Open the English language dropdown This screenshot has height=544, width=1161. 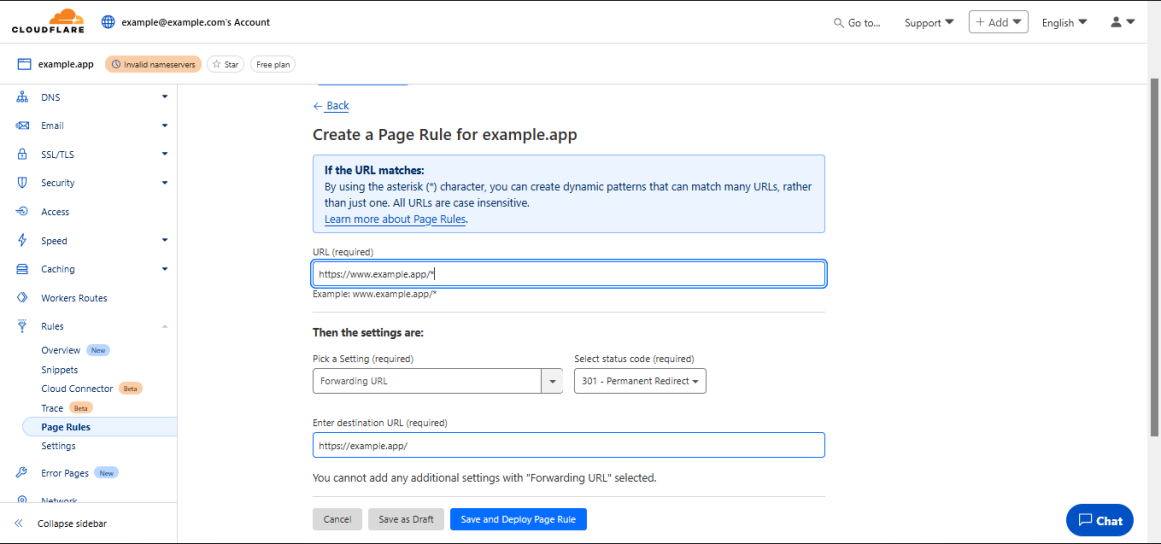[1064, 23]
